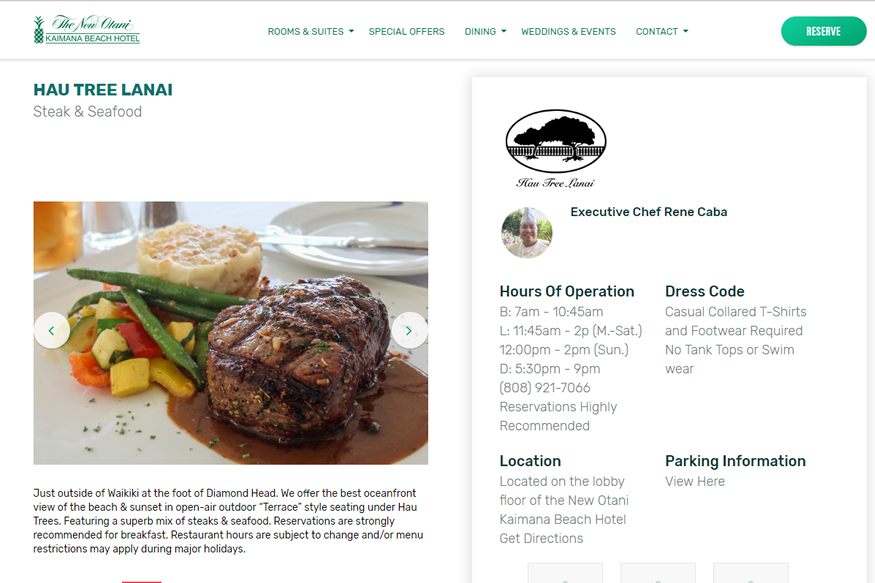
Task: Open the Special Offers page
Action: click(406, 31)
